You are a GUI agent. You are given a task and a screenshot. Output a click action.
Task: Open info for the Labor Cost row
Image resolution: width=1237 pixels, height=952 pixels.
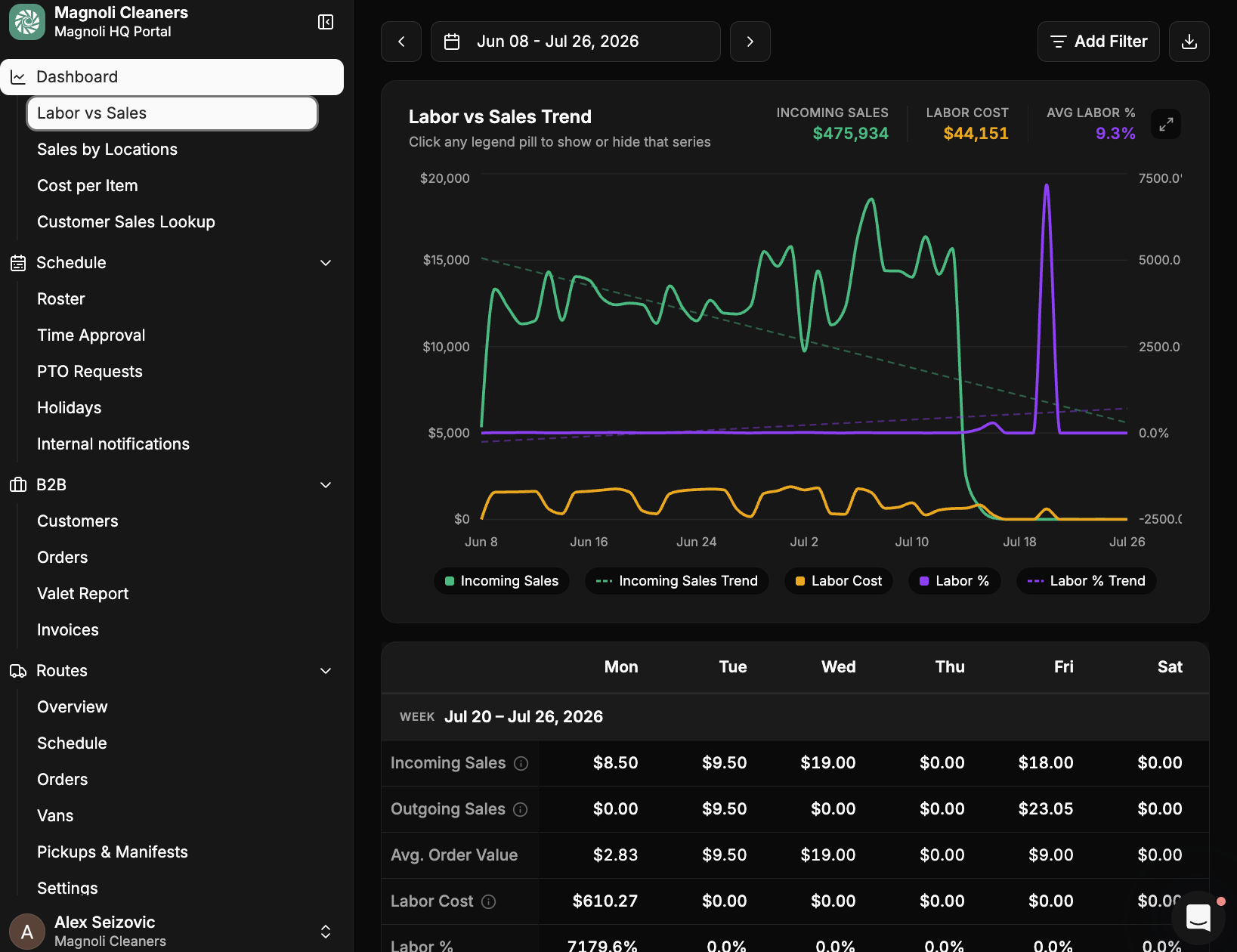click(488, 901)
